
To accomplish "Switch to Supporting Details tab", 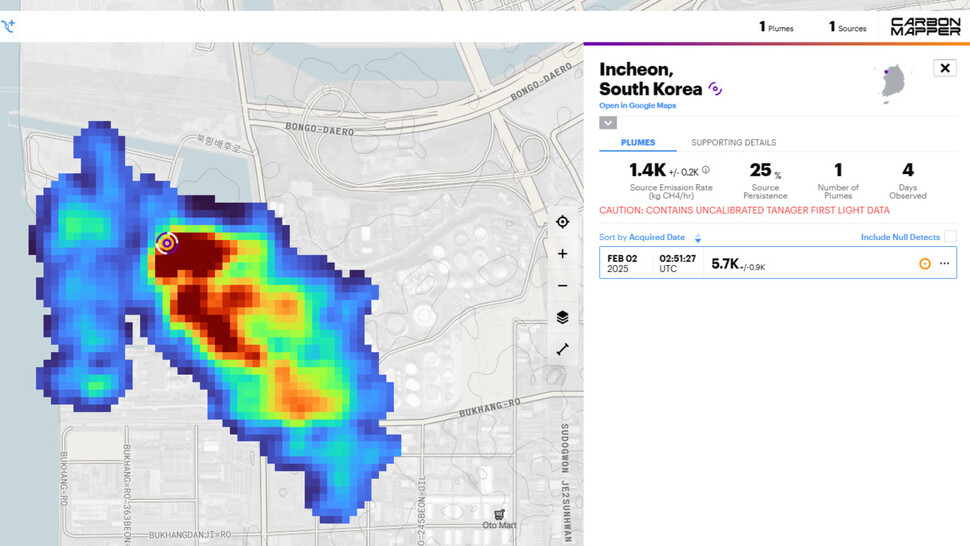I will [733, 143].
